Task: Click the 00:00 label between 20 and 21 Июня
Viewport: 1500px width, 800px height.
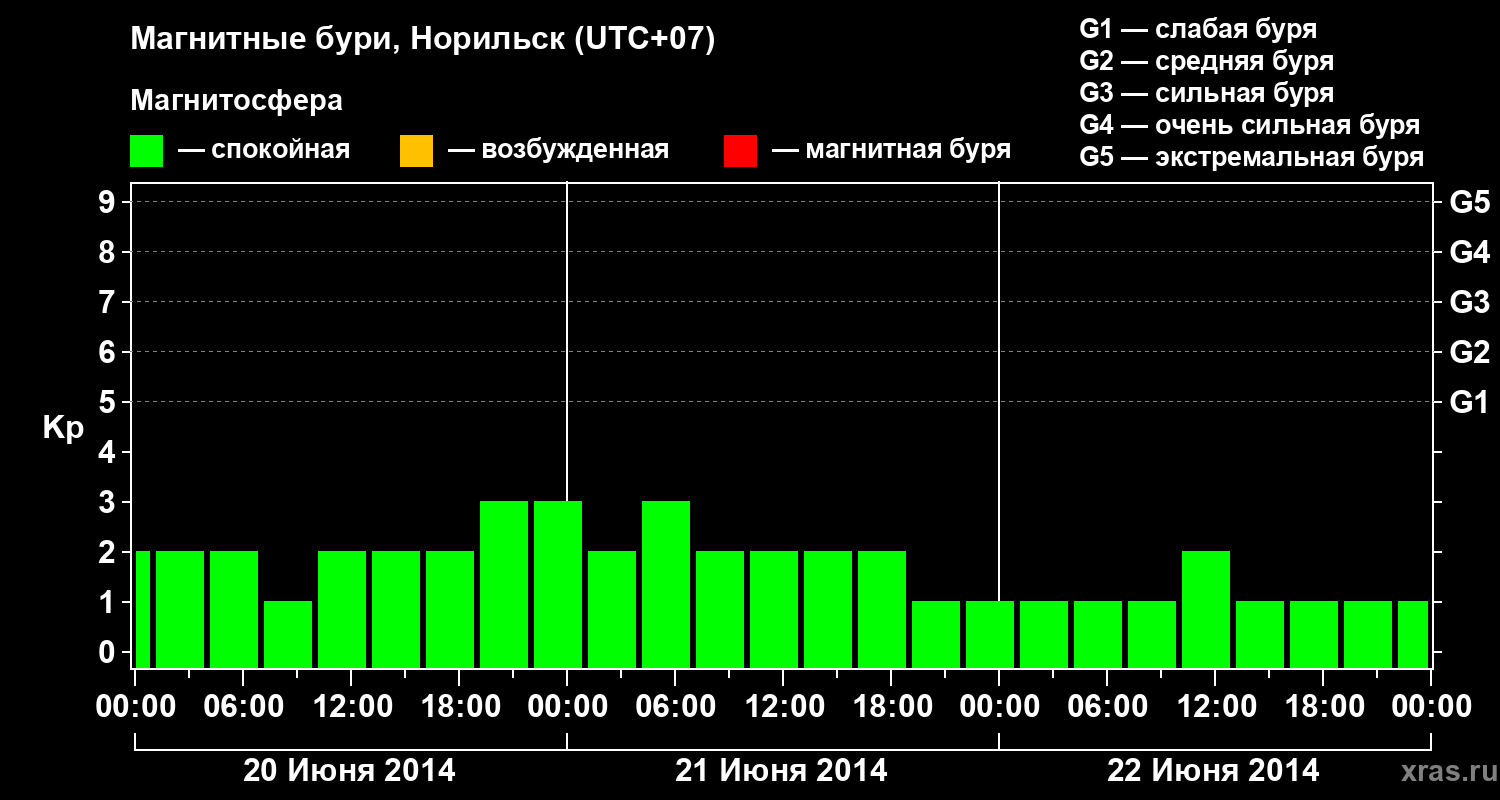Action: click(567, 707)
